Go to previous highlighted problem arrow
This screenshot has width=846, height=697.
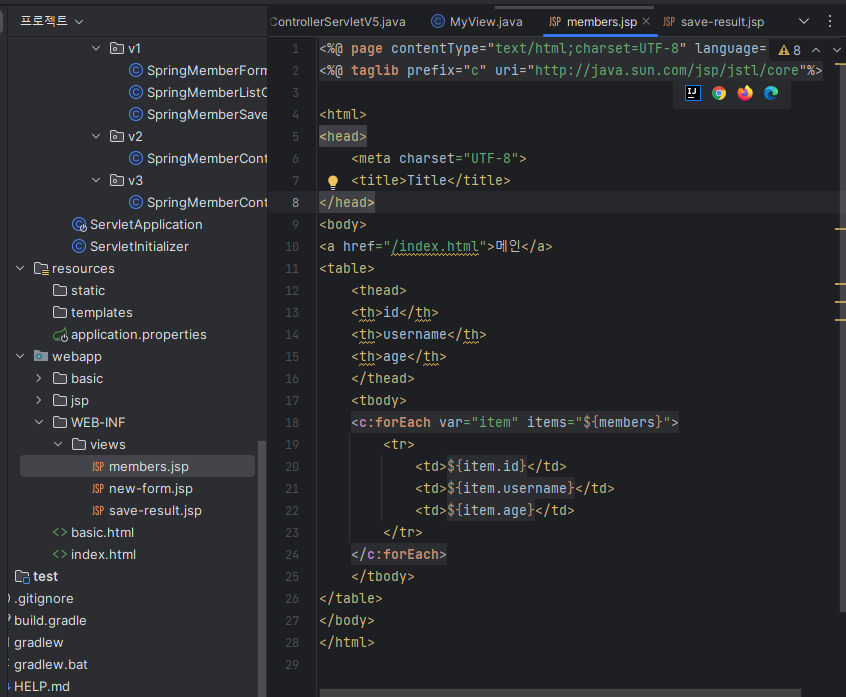[816, 50]
